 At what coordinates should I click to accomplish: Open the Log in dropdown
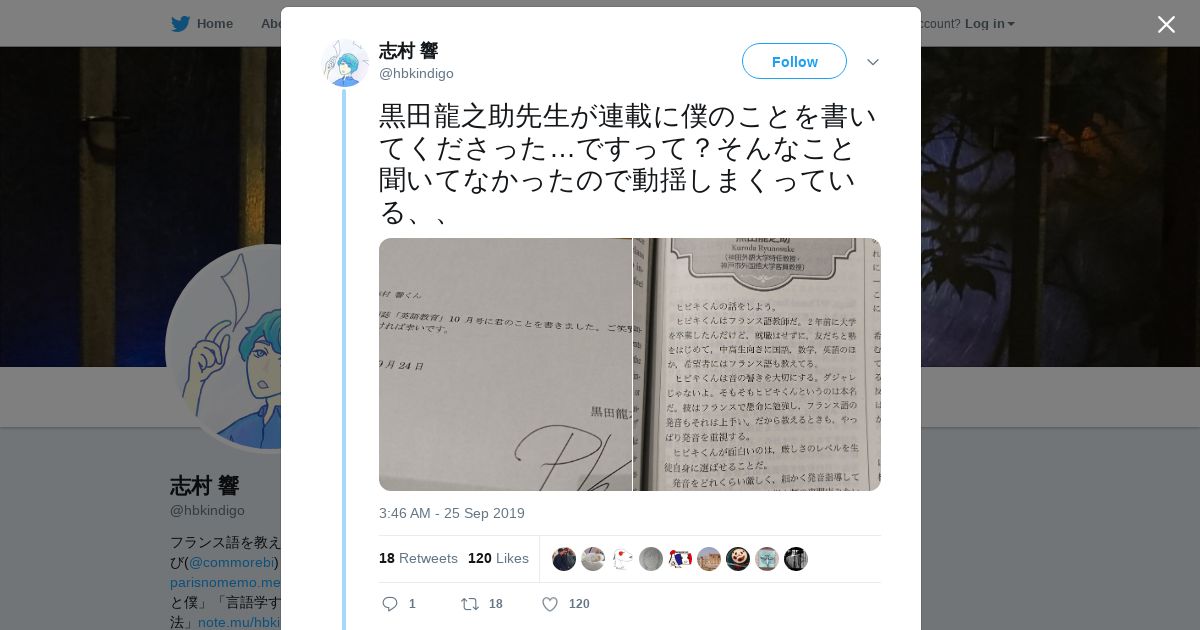point(990,23)
